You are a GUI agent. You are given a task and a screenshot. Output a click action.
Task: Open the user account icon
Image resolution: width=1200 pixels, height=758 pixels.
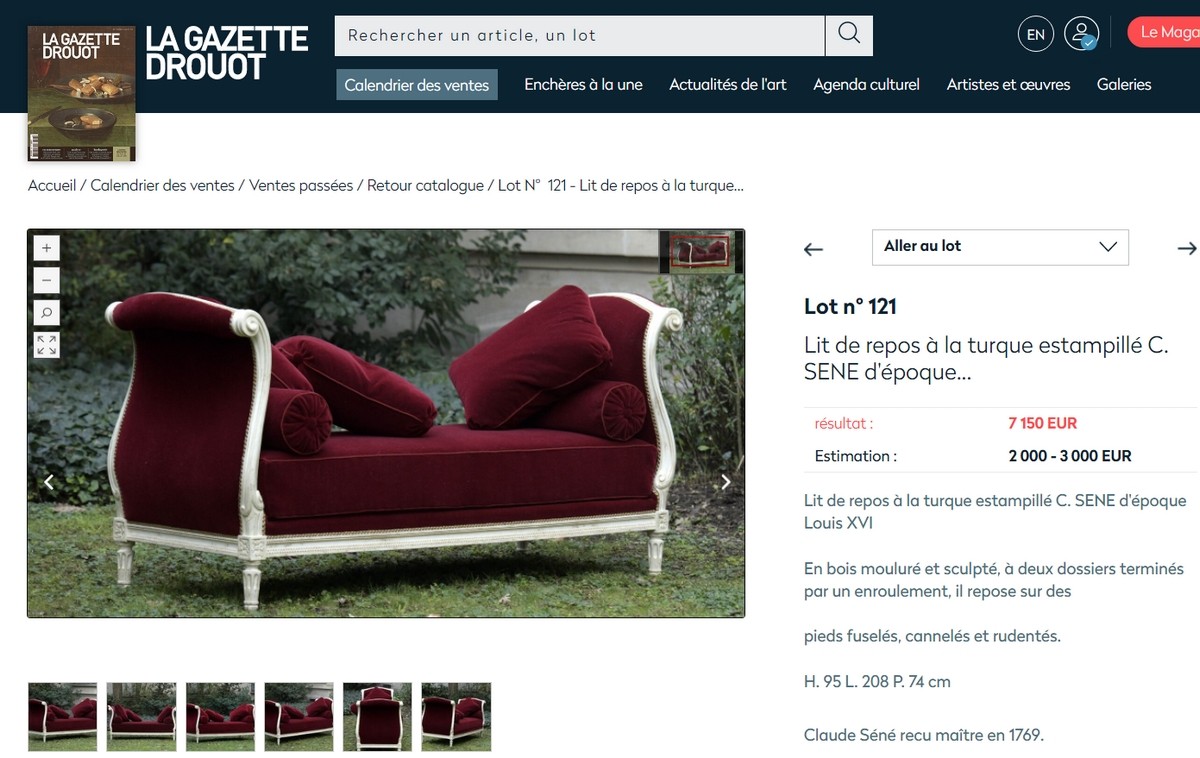click(x=1081, y=34)
